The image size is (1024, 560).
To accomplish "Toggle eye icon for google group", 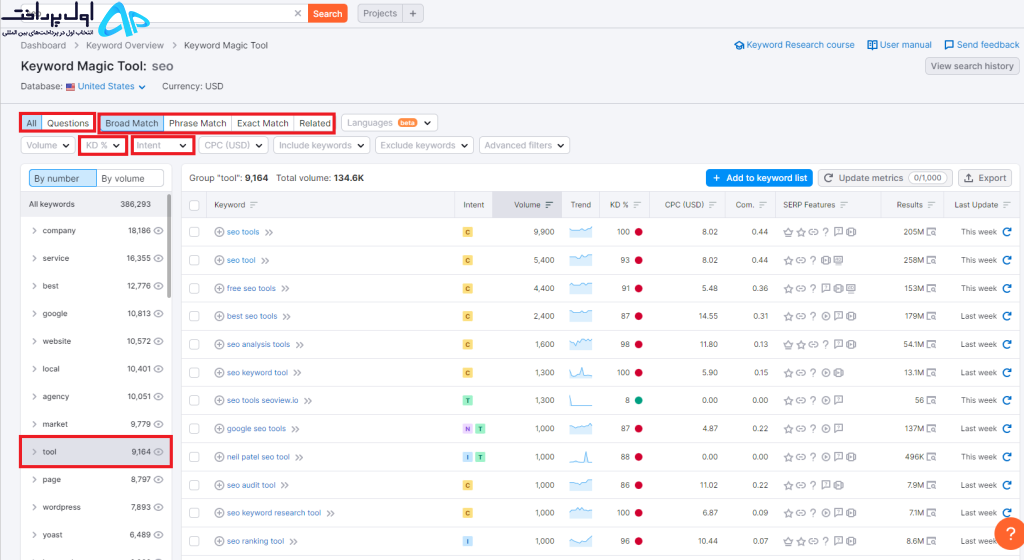I will (x=158, y=313).
